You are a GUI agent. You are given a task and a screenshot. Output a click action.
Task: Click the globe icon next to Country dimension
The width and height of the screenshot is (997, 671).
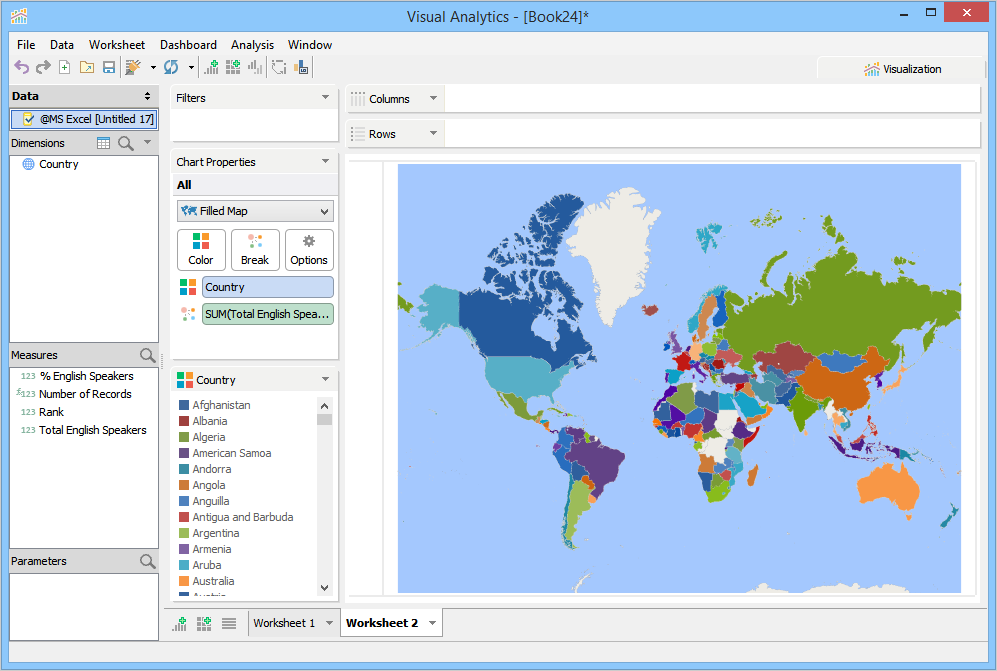tap(29, 164)
